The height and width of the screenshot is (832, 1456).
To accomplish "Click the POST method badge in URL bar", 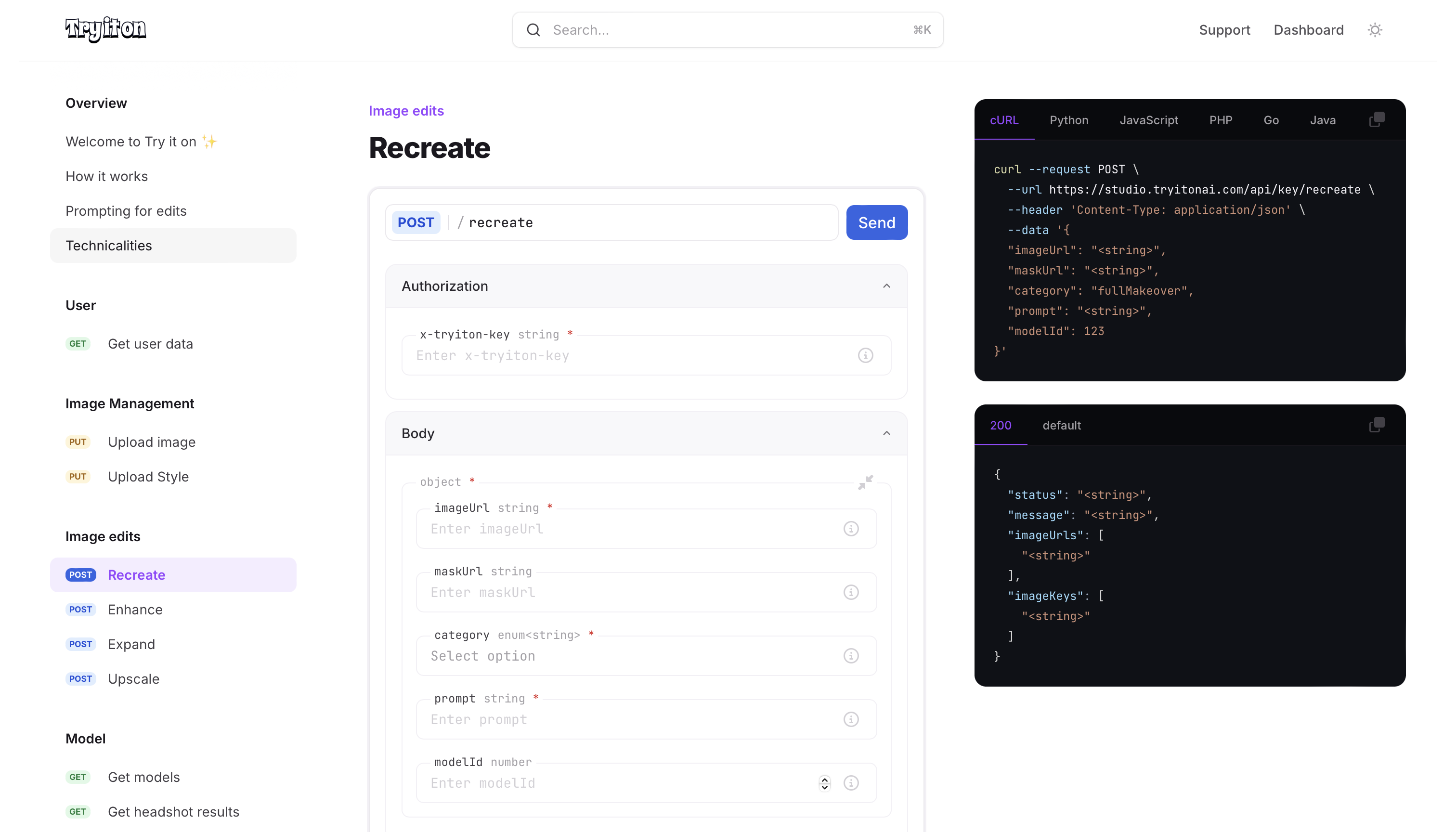I will click(x=416, y=222).
